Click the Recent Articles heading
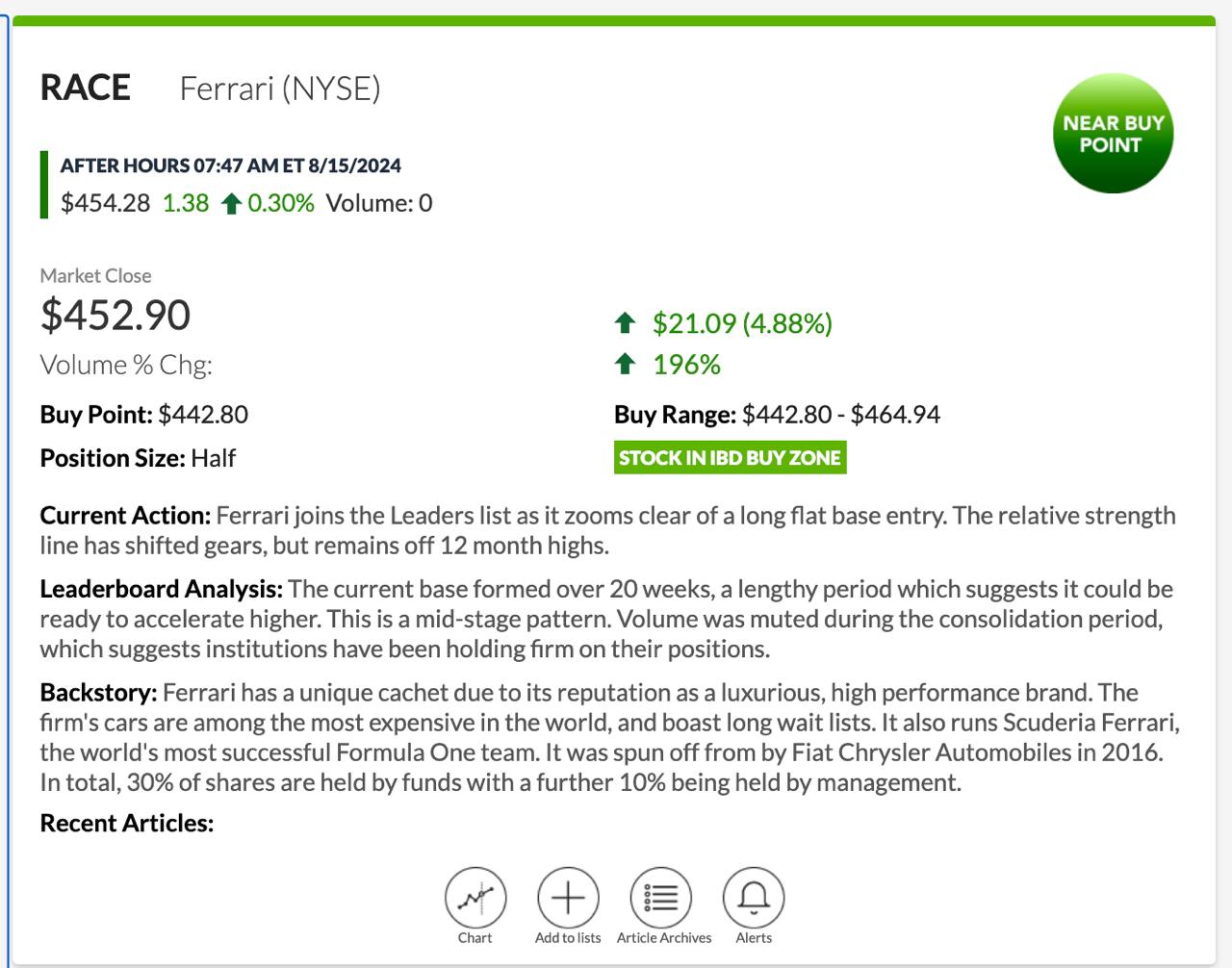The image size is (1232, 968). tap(127, 824)
